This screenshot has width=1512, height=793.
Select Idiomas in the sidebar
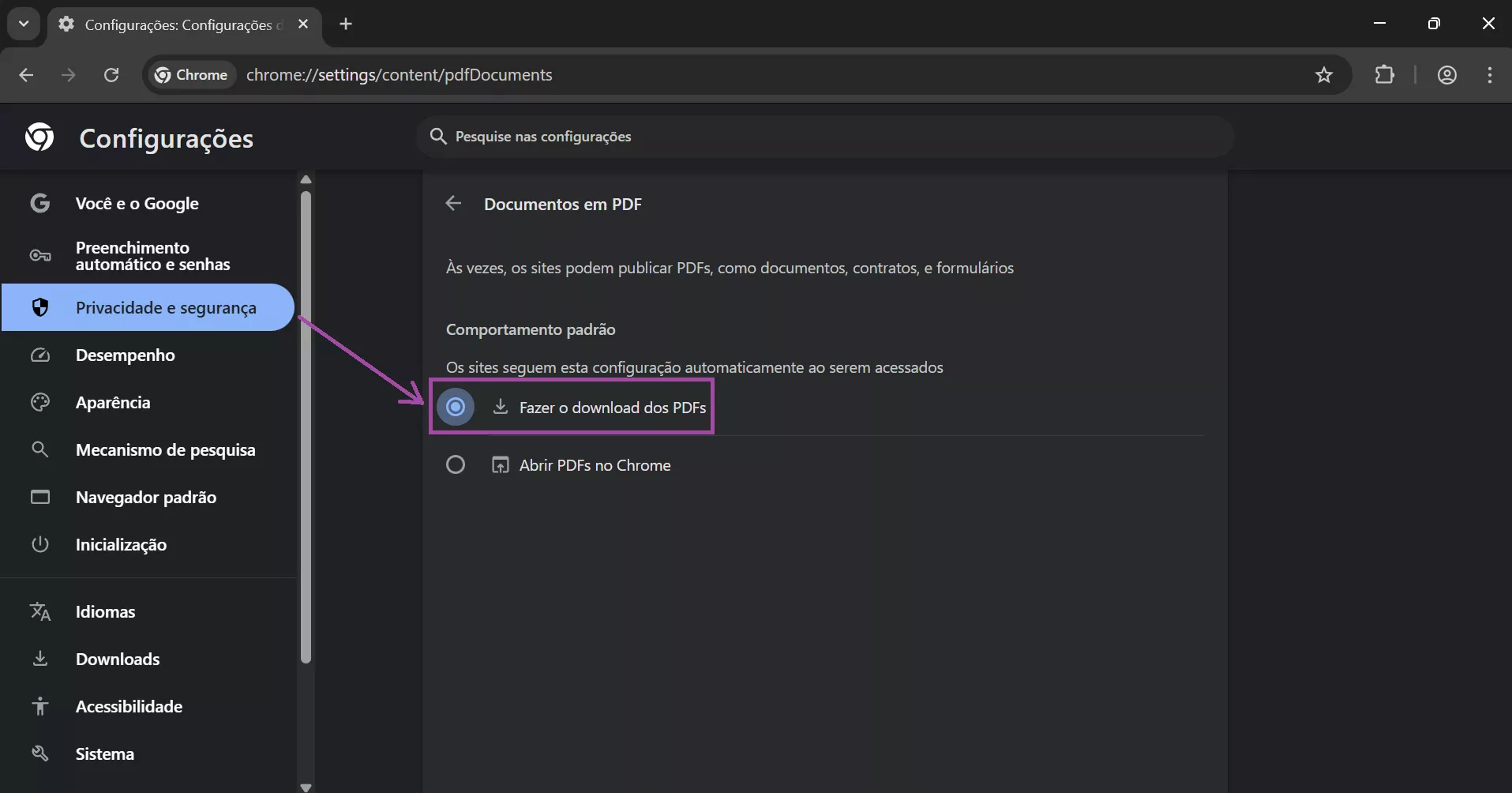105,611
